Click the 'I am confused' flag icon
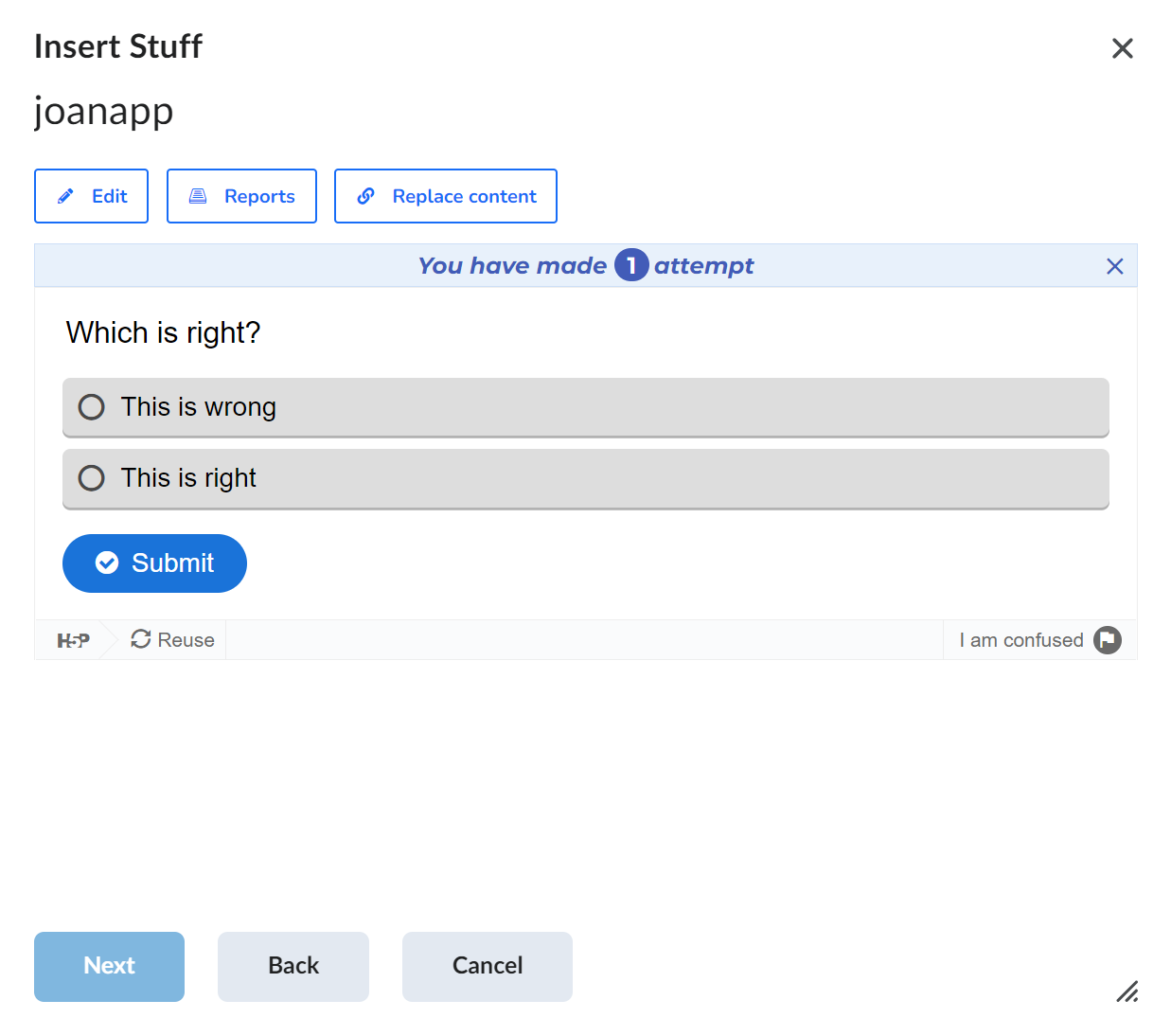The height and width of the screenshot is (1036, 1171). pos(1108,640)
